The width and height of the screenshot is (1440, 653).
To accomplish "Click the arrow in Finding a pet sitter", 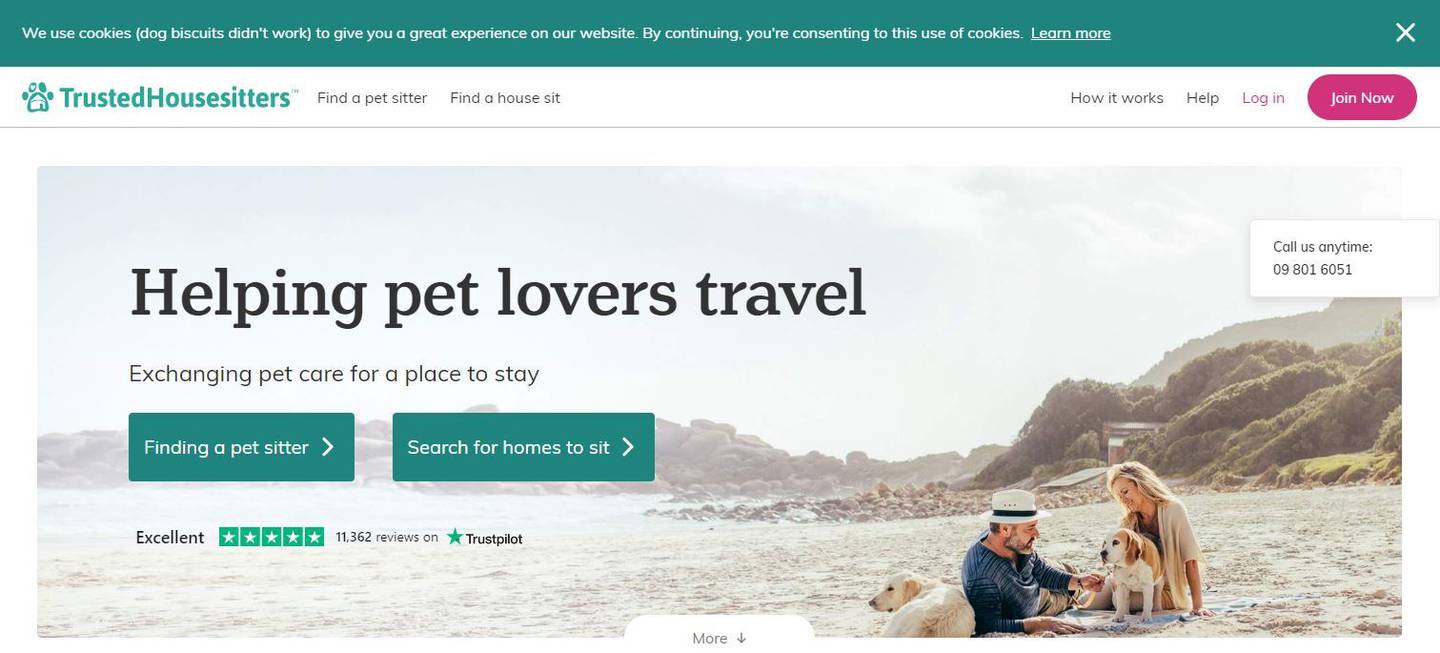I will [x=327, y=447].
